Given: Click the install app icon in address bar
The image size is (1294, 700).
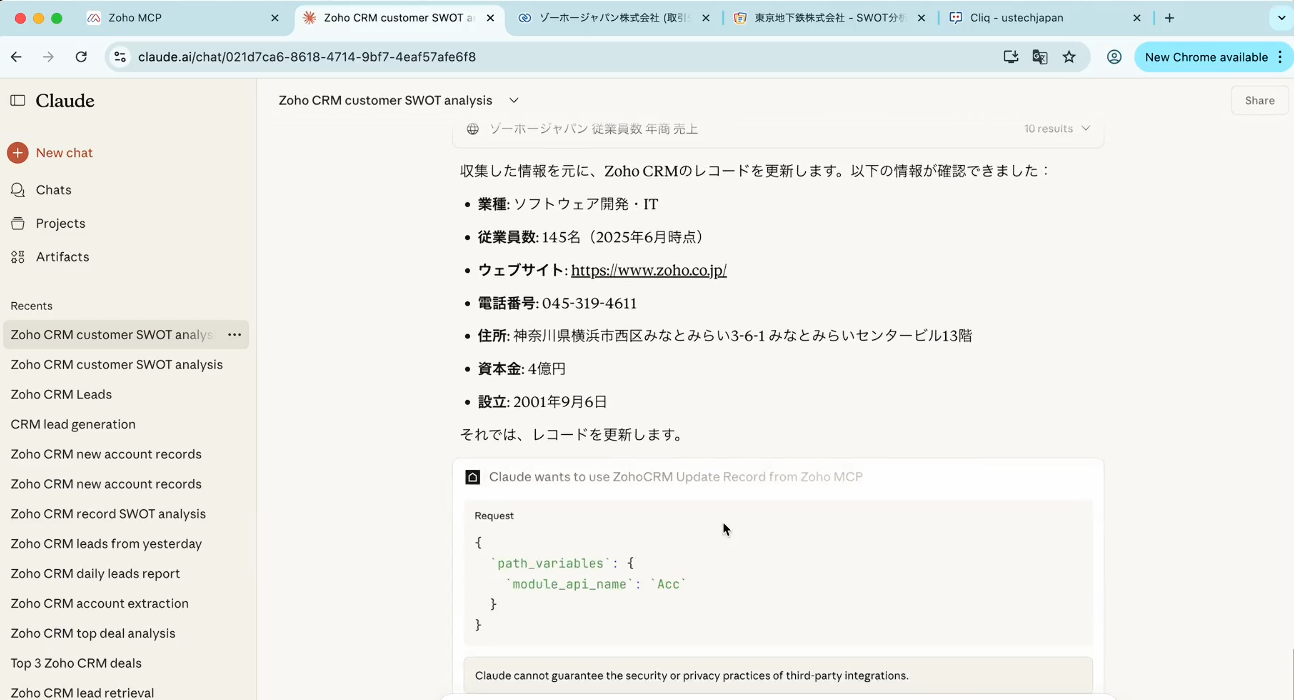Looking at the screenshot, I should [1011, 57].
